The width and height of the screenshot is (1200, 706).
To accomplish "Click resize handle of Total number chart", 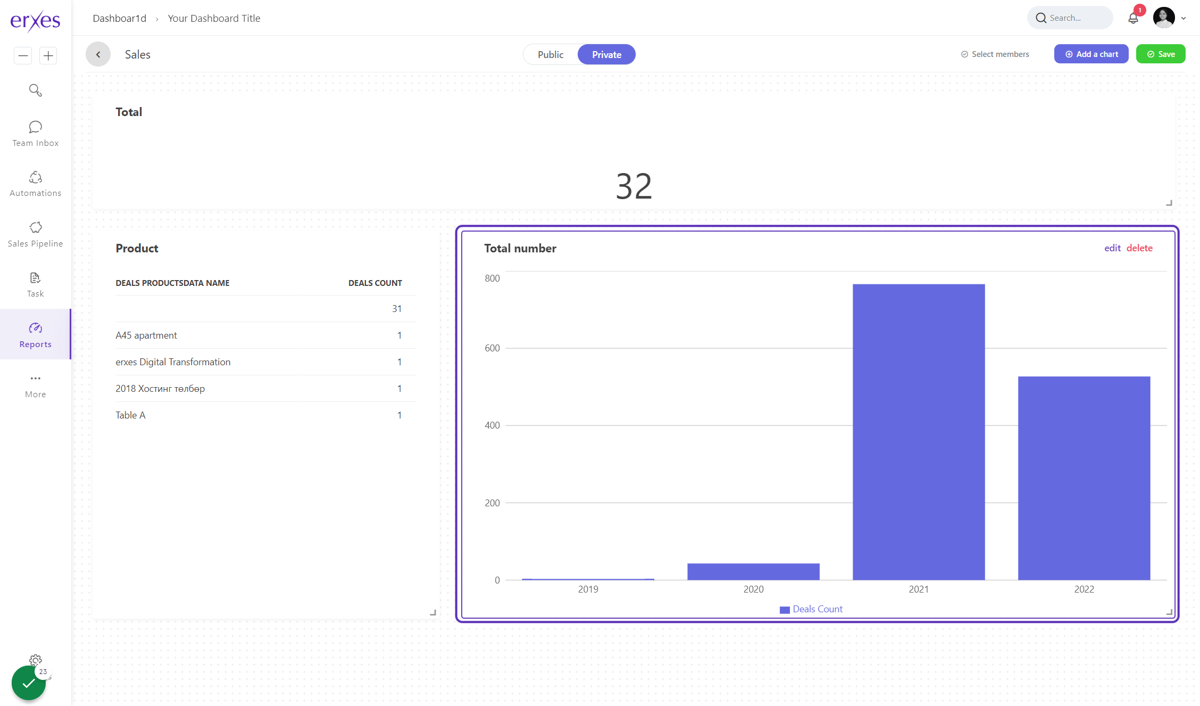I will (1169, 612).
